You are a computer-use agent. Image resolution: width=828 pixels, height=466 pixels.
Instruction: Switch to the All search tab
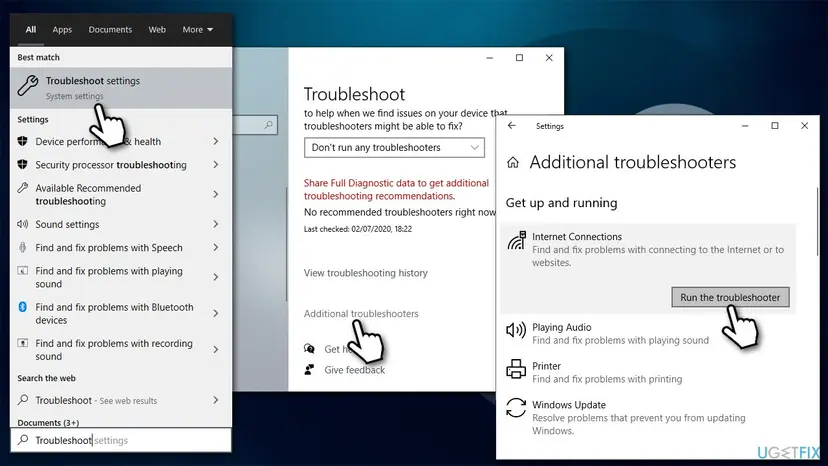(x=31, y=30)
